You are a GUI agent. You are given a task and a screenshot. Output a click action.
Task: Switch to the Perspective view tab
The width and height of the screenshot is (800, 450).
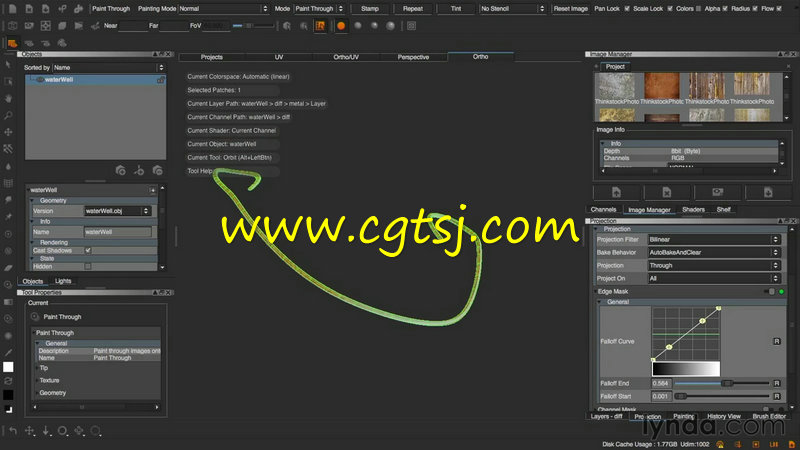pos(413,57)
